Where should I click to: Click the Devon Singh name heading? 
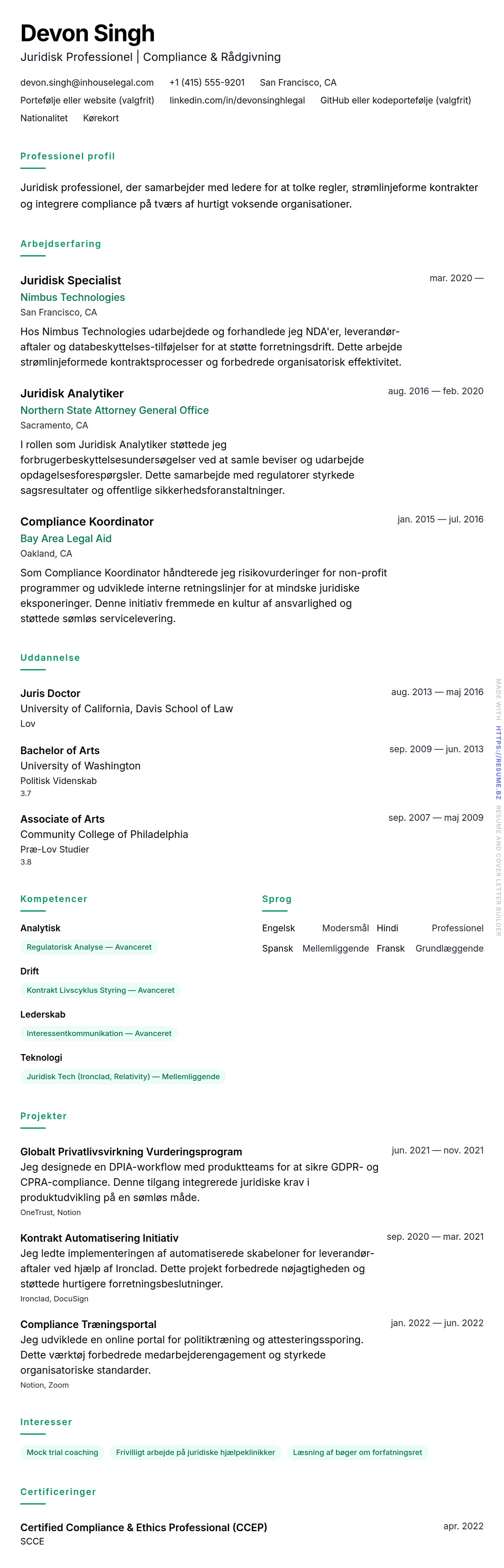pyautogui.click(x=88, y=33)
